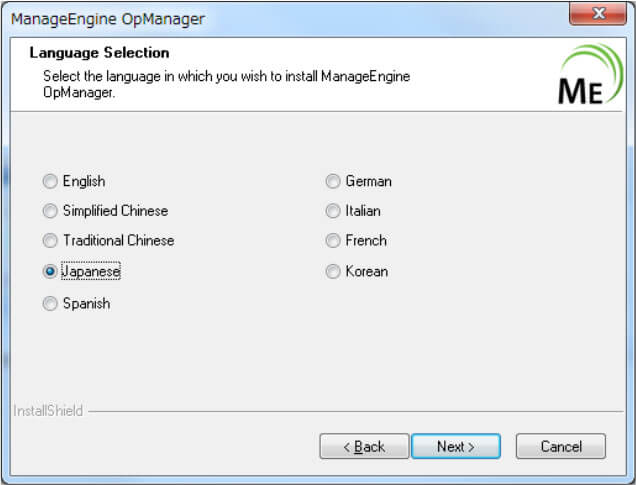Pick Korean as the installation language
This screenshot has height=485, width=636.
[333, 271]
